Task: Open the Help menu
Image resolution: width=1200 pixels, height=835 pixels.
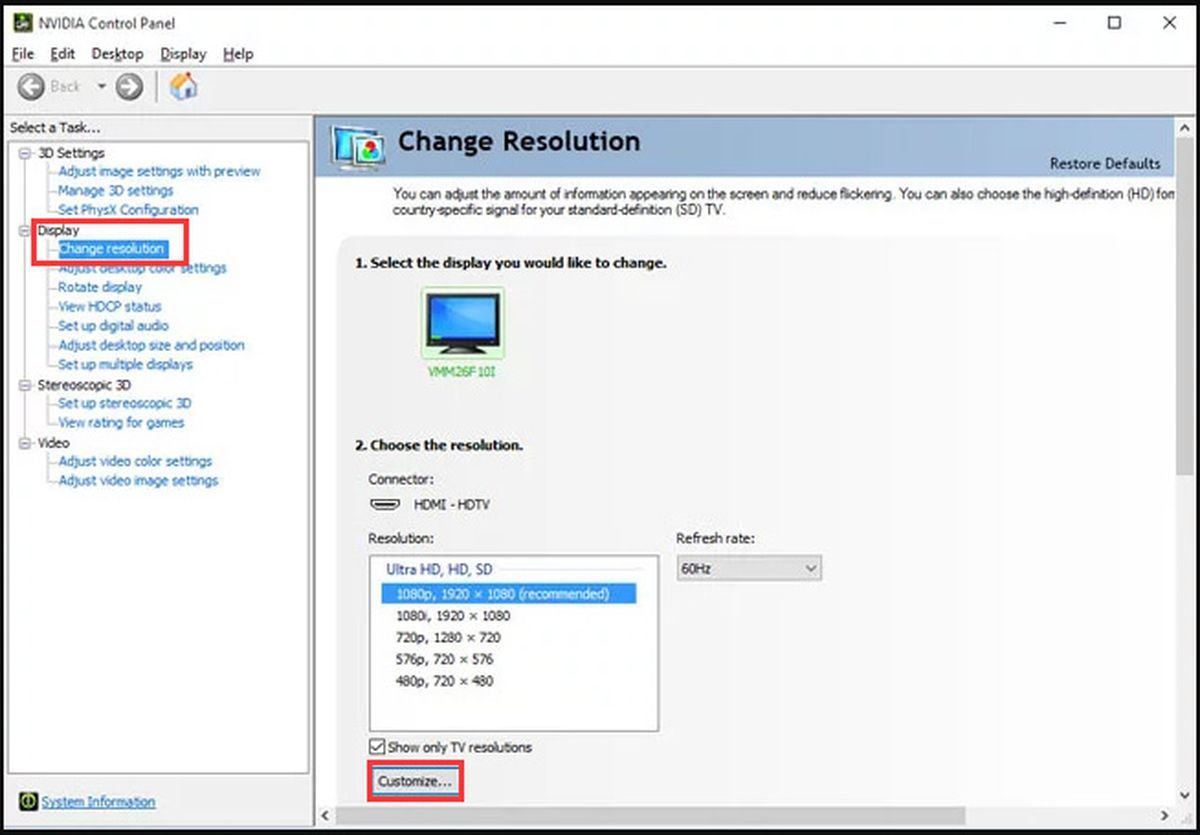Action: point(238,54)
